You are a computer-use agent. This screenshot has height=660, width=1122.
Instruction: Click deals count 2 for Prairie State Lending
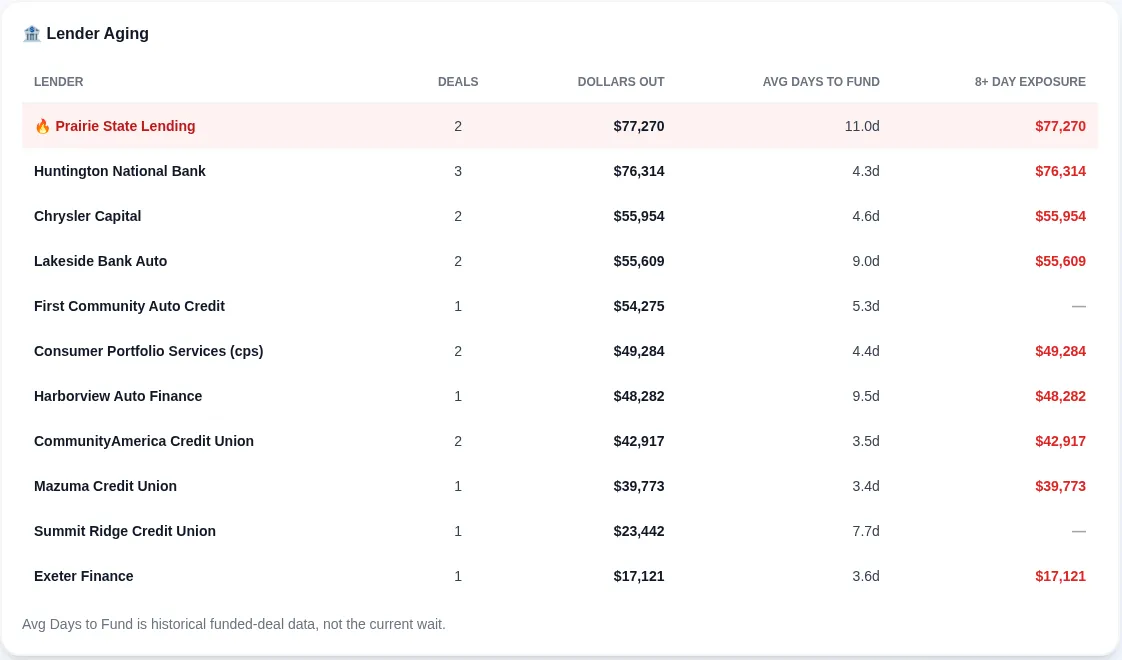458,126
